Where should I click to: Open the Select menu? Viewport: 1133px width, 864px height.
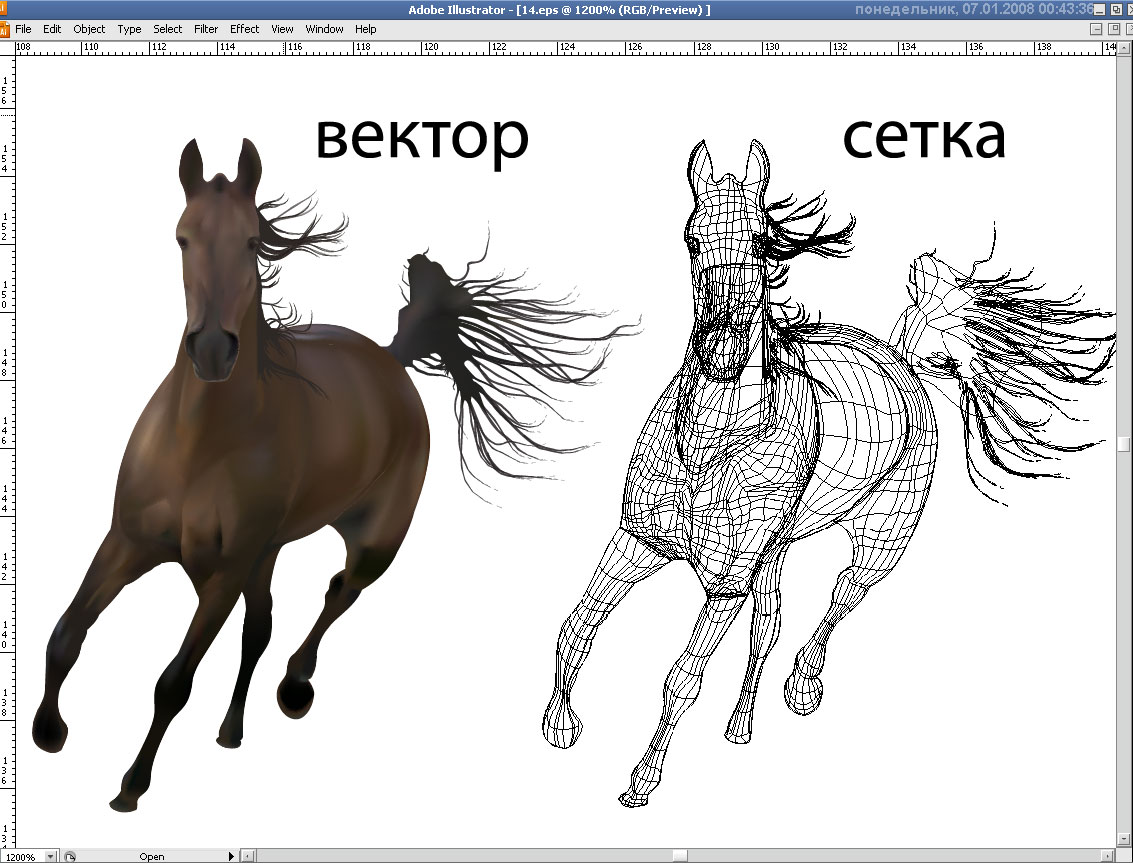[x=167, y=29]
